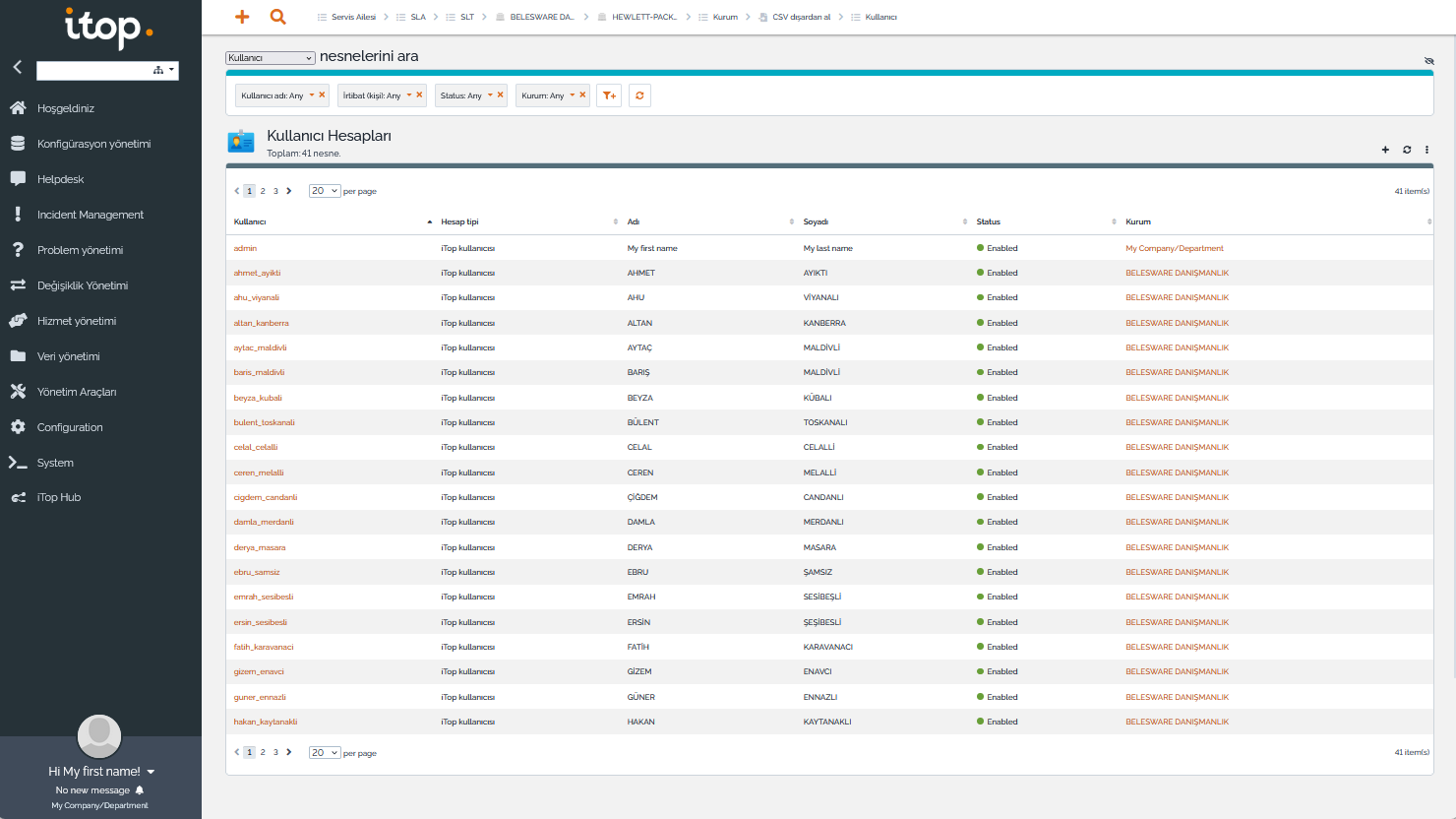1456x819 pixels.
Task: Click the orange plus create icon
Action: coord(242,17)
